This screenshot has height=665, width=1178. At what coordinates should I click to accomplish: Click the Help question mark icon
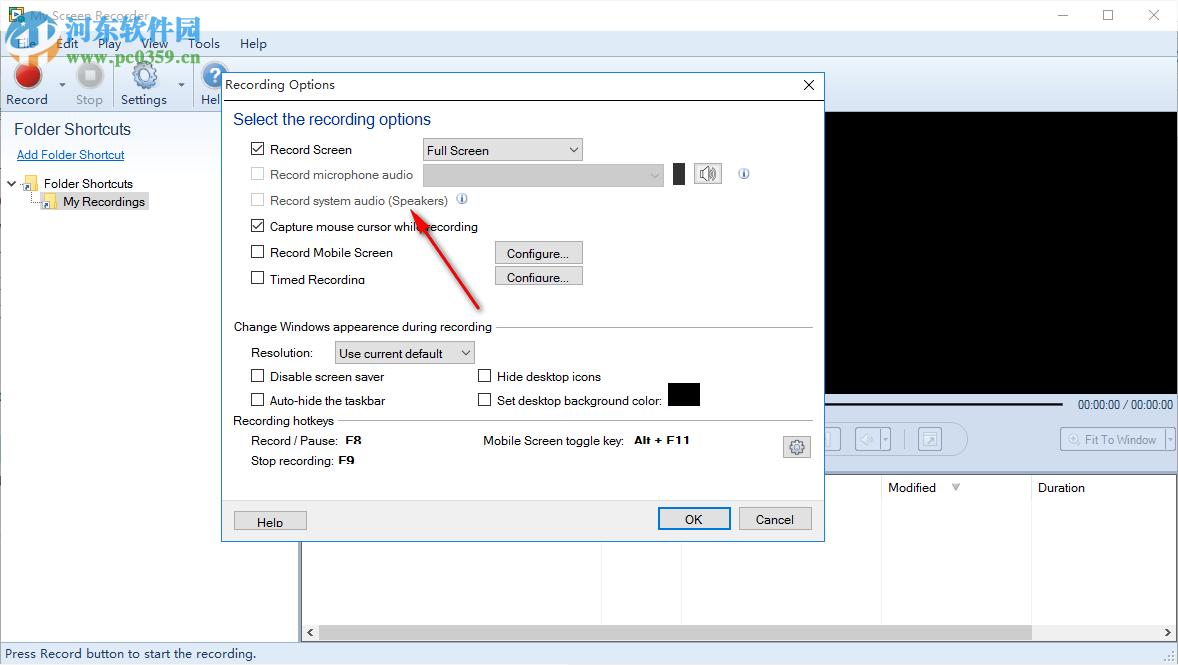[x=213, y=73]
